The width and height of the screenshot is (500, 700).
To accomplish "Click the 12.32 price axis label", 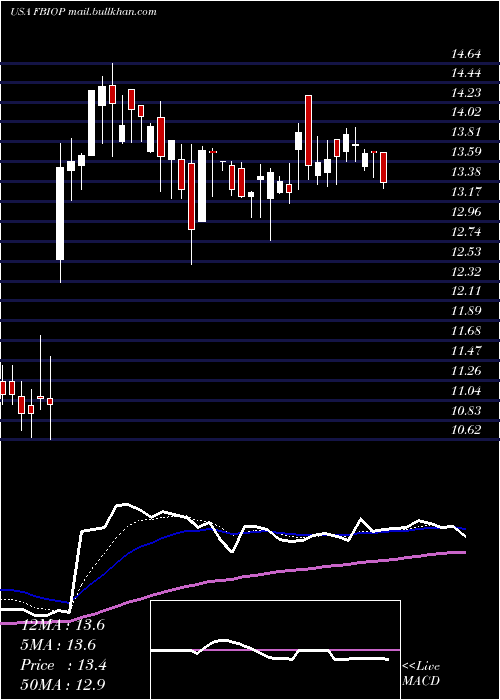I will coord(466,271).
